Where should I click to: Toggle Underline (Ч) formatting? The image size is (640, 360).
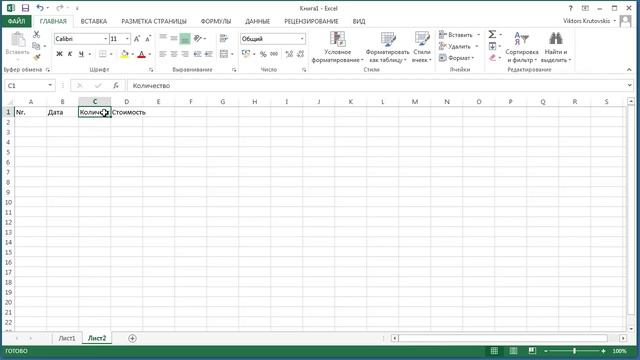click(x=81, y=54)
